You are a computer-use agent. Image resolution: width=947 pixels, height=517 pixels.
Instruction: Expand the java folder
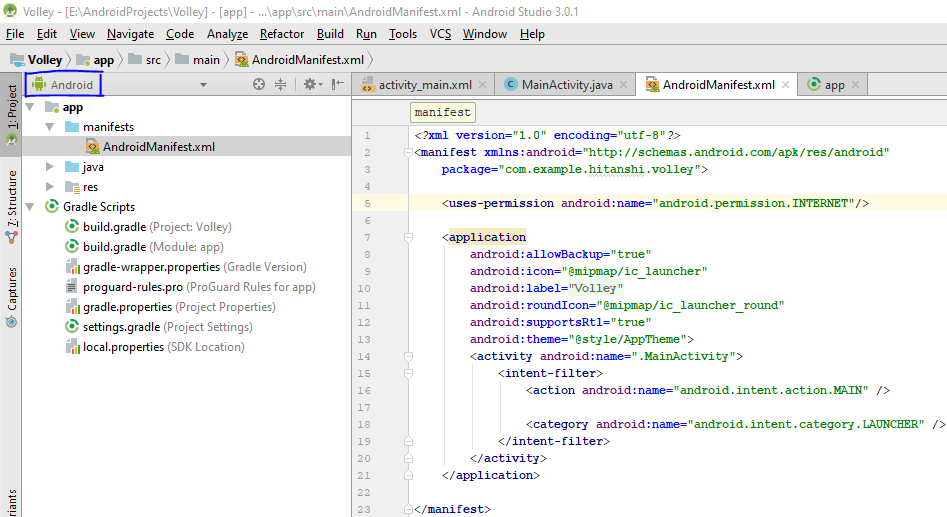coord(51,167)
